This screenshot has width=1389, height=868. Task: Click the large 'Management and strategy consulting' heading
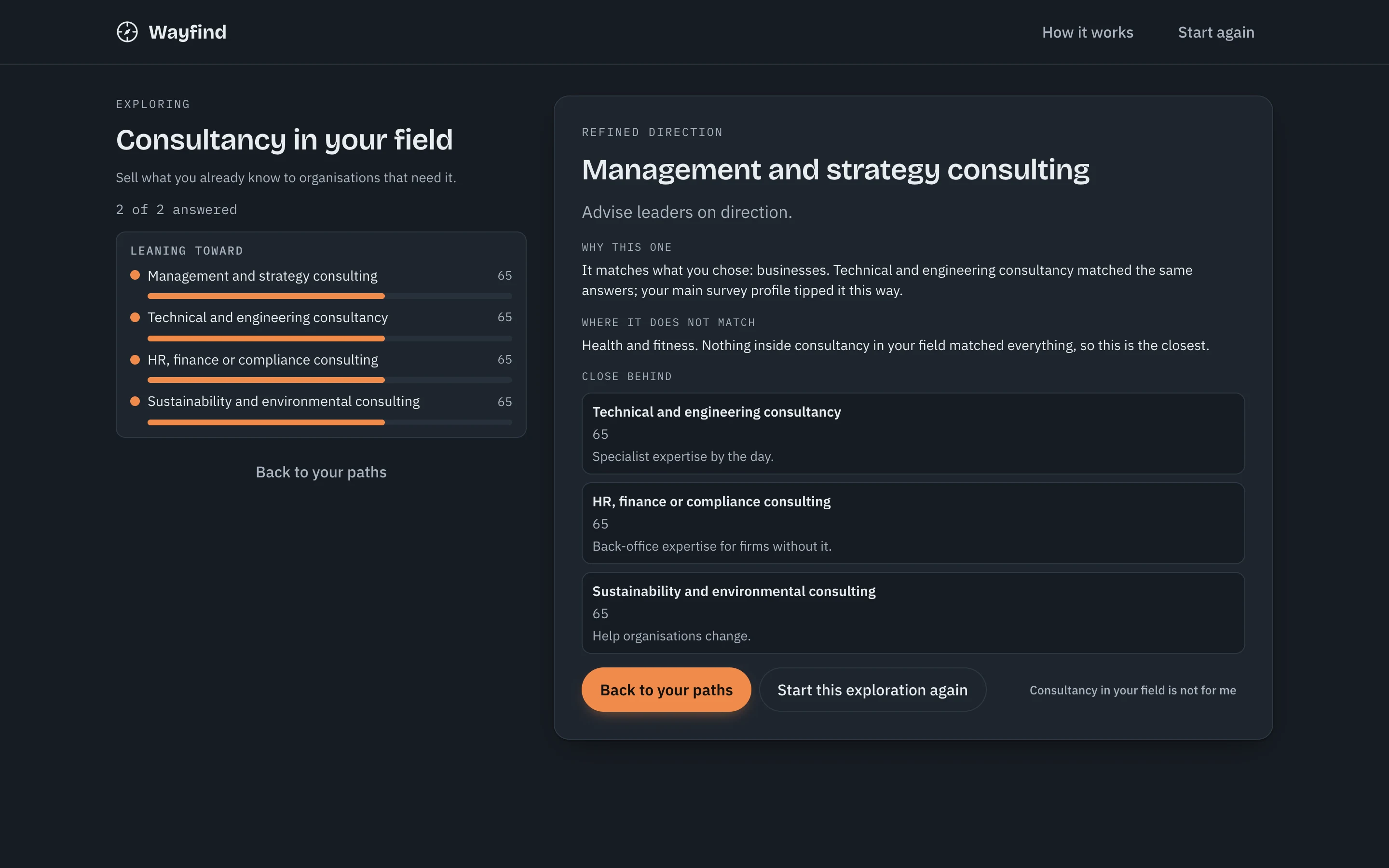835,170
